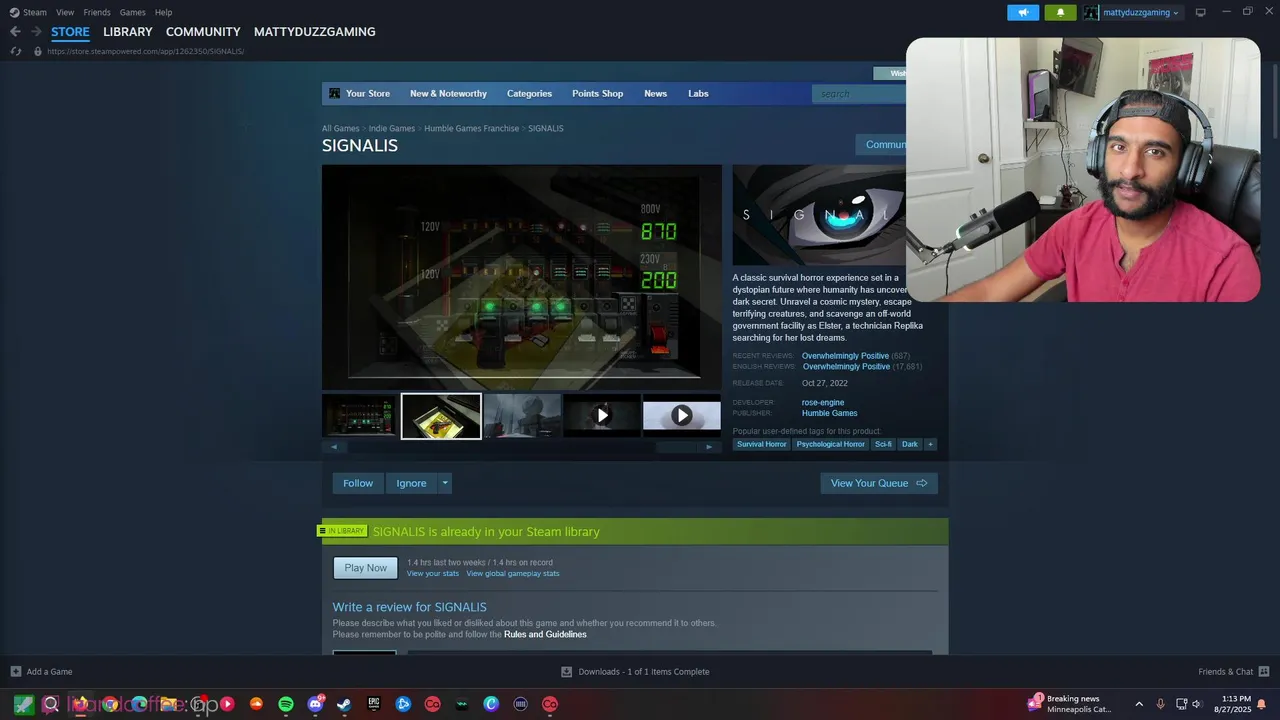Open the Rules and Guidelines link
Image resolution: width=1280 pixels, height=720 pixels.
545,635
